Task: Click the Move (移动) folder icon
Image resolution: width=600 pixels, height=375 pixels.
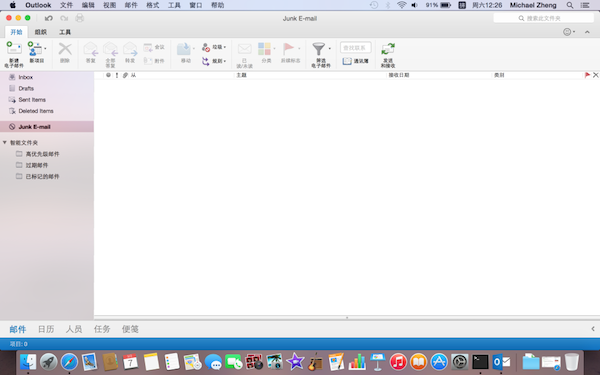Action: pos(184,49)
